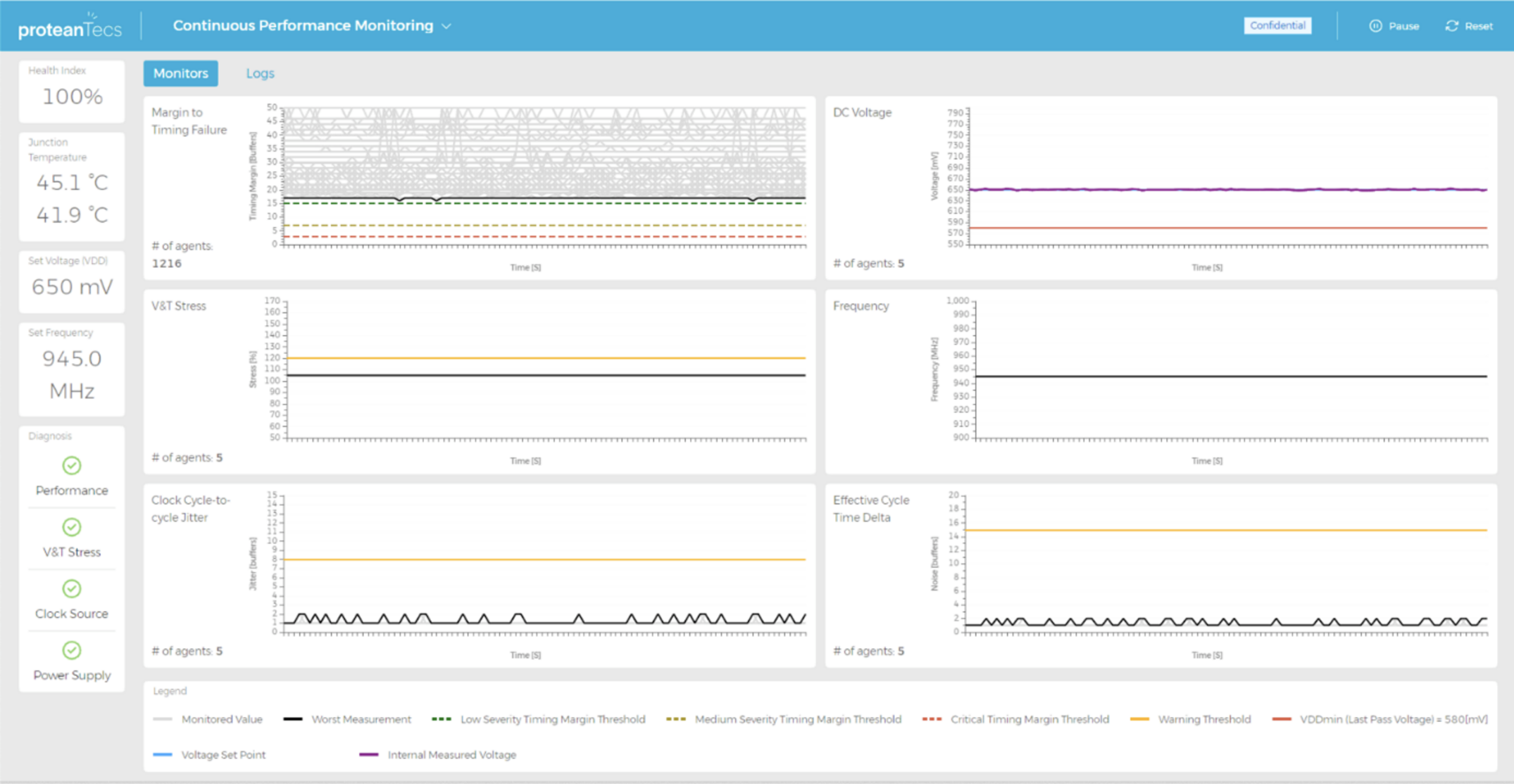Click the purple Internal Measured Voltage color swatch

click(x=369, y=754)
